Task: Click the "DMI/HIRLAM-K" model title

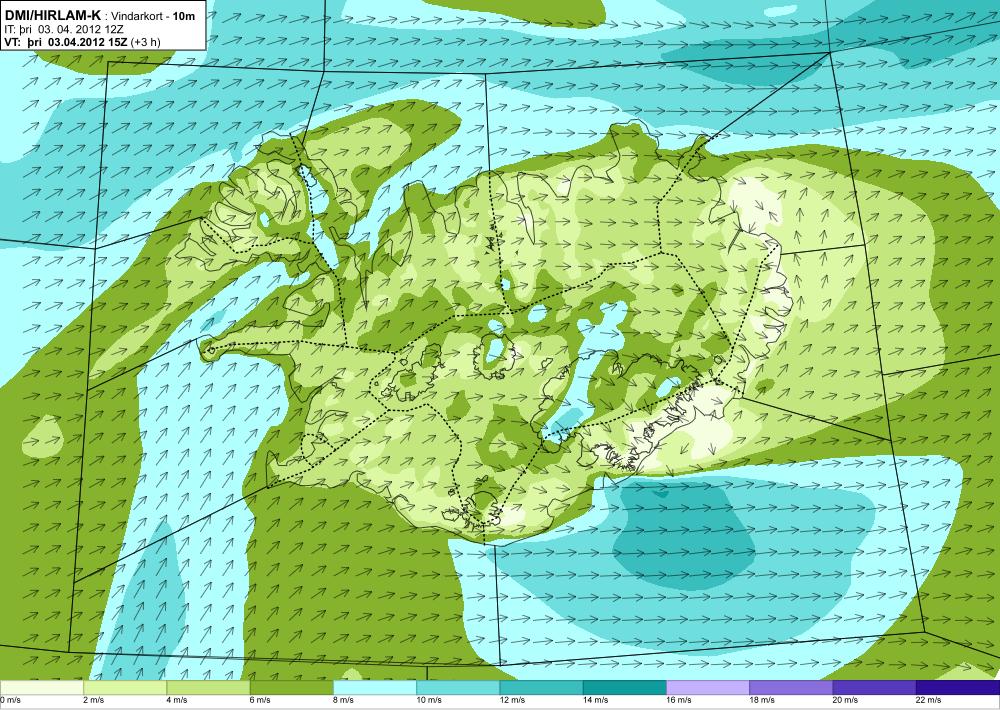Action: pos(52,15)
